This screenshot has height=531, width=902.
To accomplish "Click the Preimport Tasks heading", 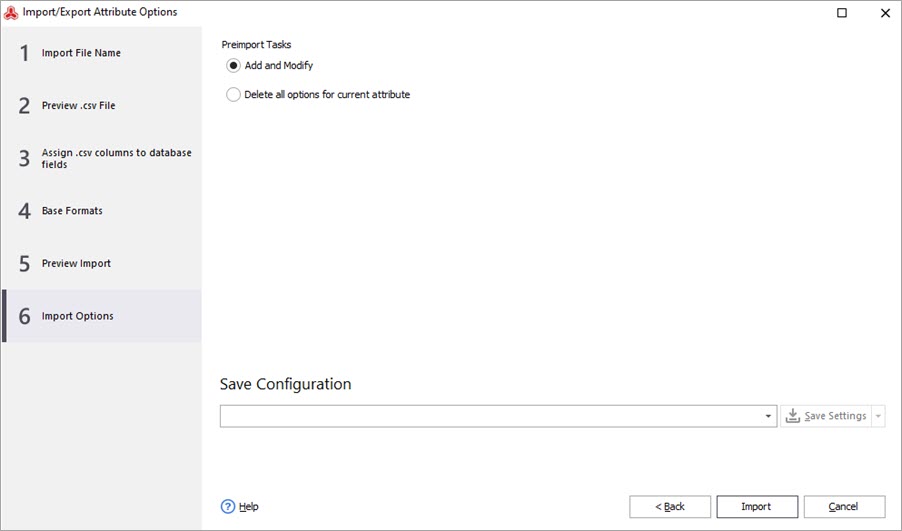I will click(x=257, y=45).
